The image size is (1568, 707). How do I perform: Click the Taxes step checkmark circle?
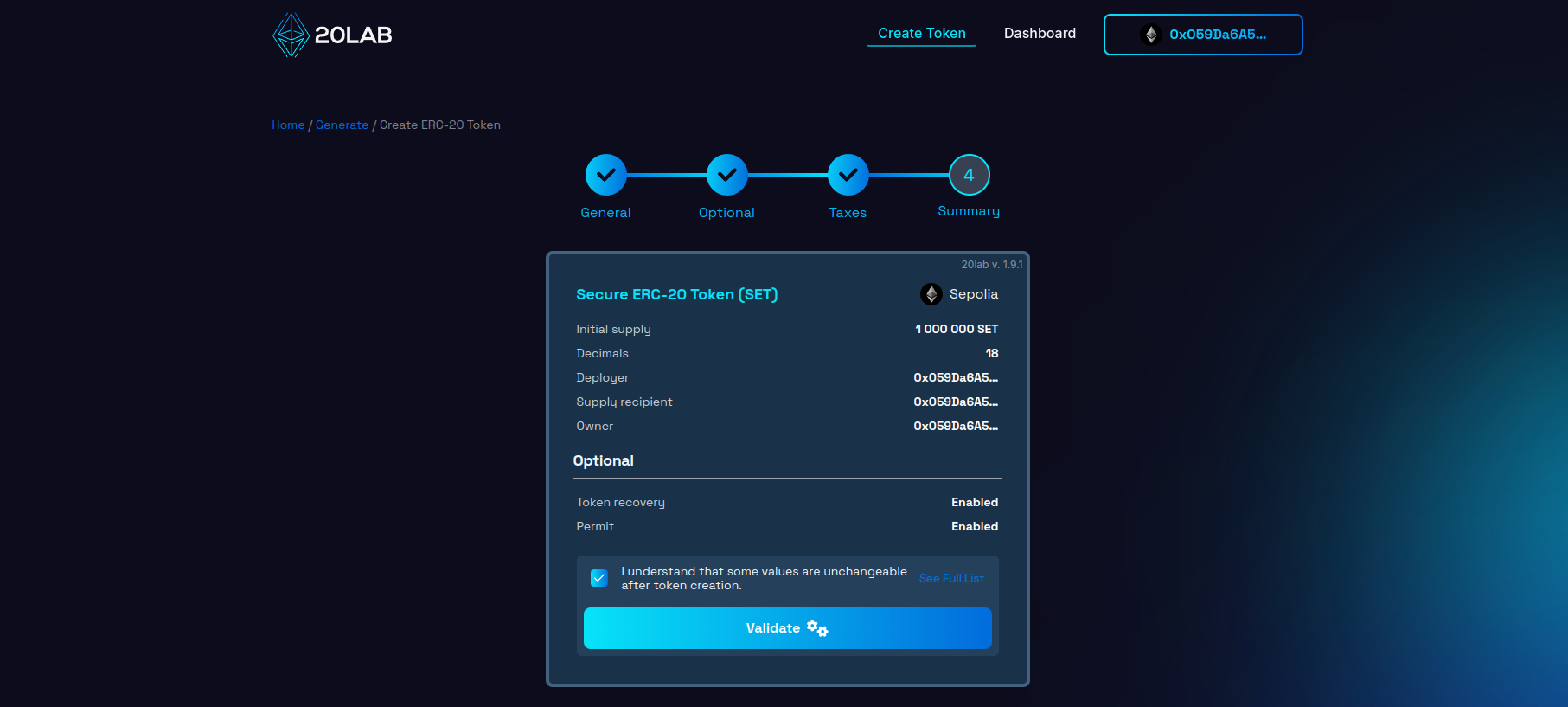pos(848,175)
